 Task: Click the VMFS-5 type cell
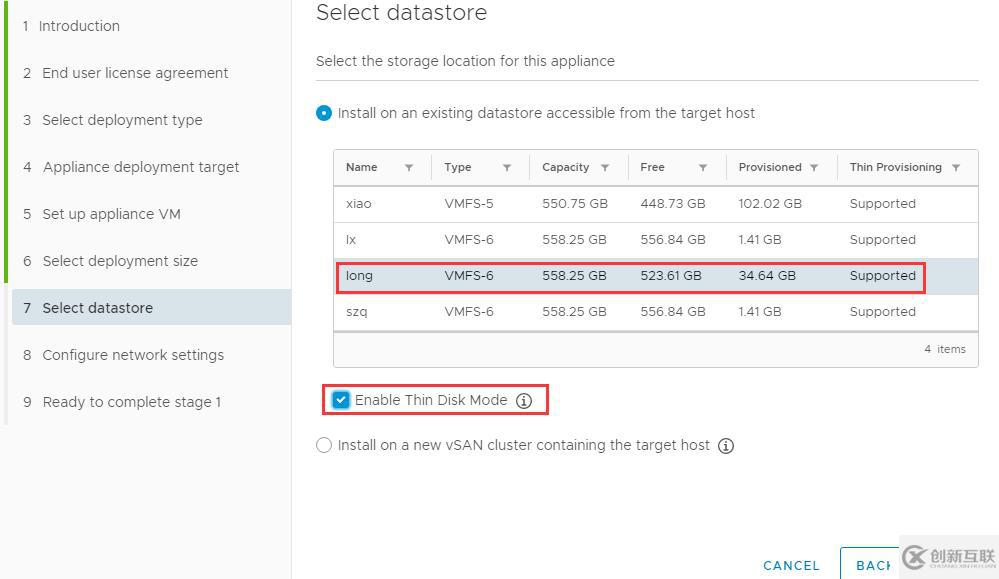(x=468, y=204)
